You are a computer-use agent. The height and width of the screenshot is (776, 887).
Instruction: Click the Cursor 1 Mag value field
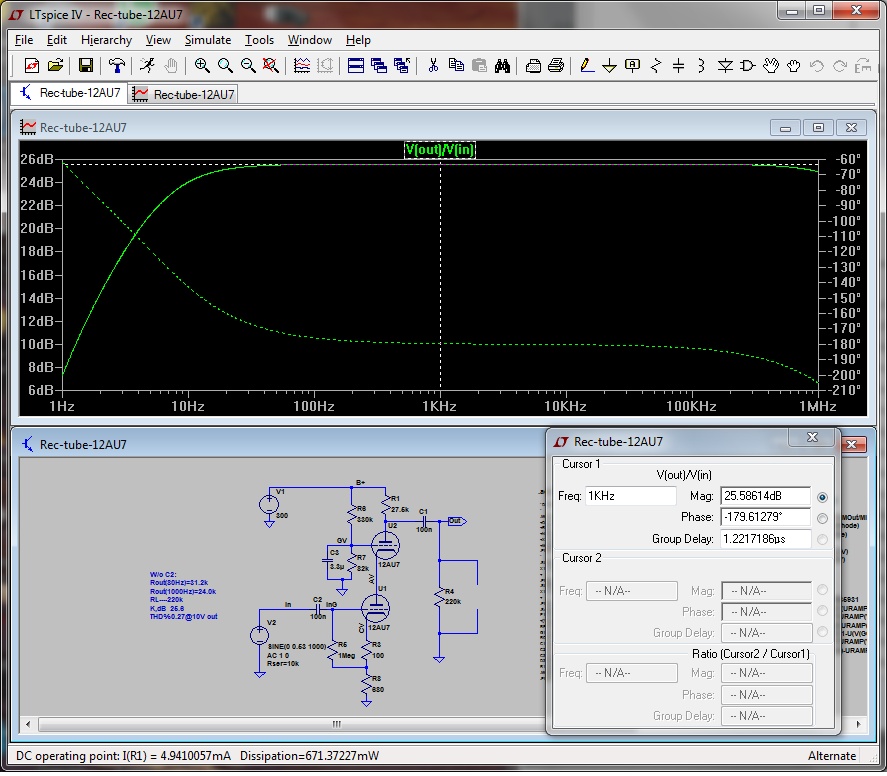coord(765,496)
